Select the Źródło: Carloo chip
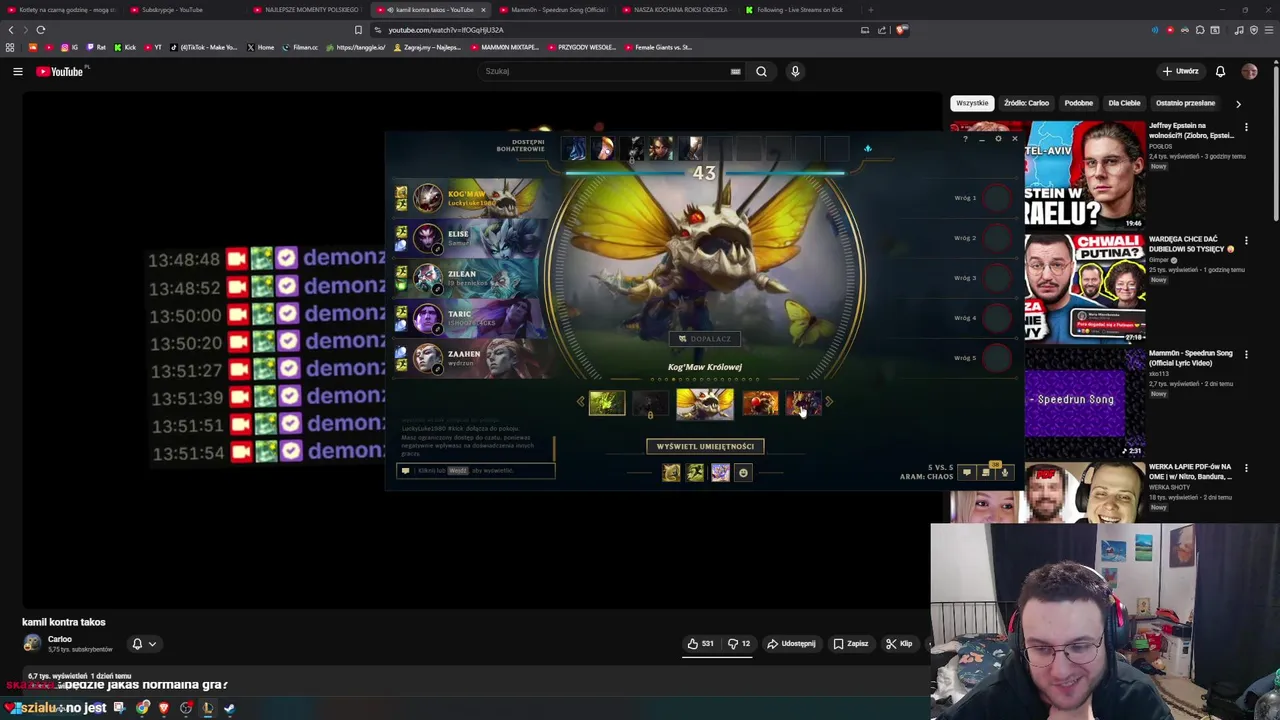The width and height of the screenshot is (1280, 720). click(x=1026, y=103)
